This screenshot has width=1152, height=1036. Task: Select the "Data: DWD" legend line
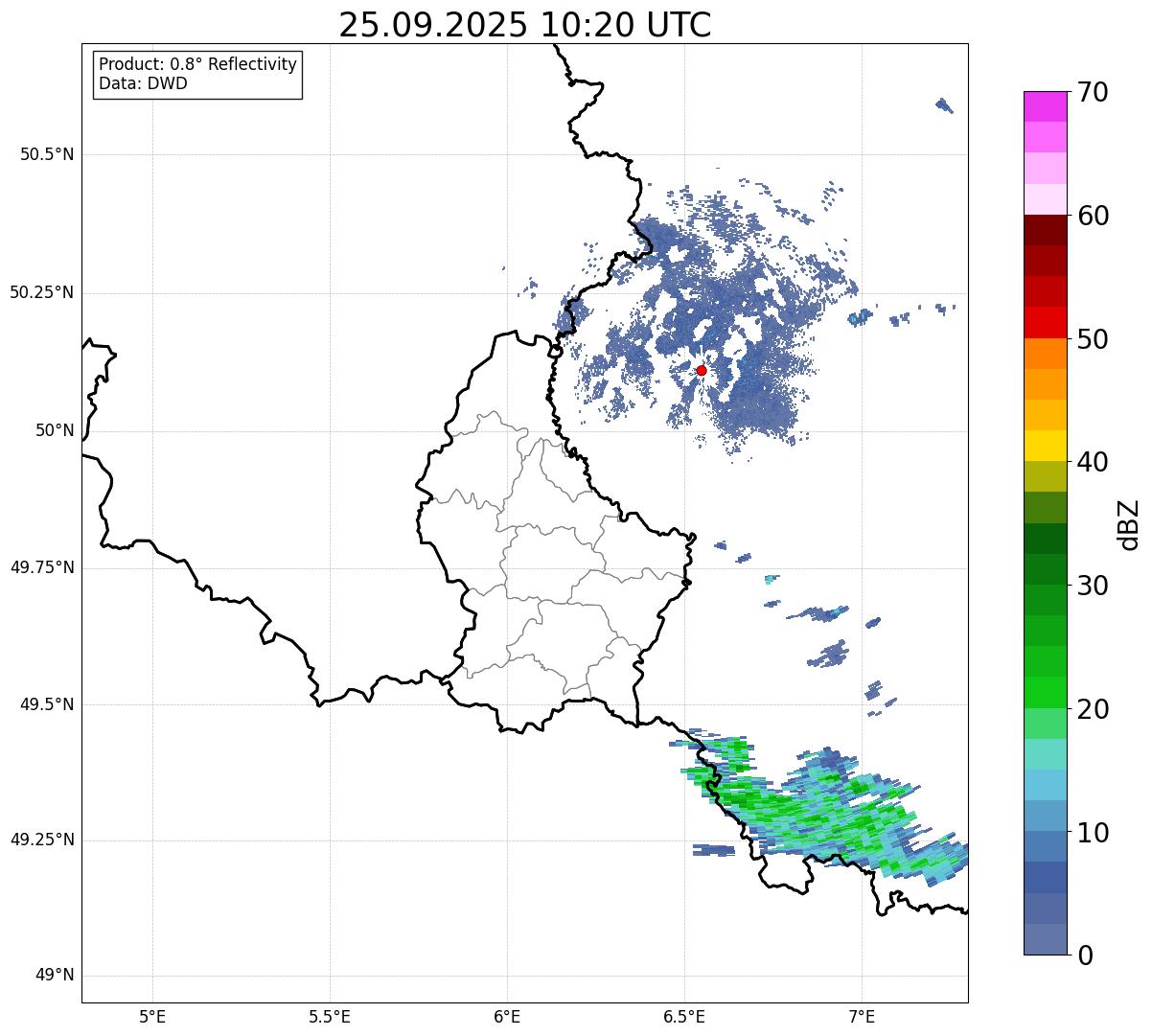(144, 83)
